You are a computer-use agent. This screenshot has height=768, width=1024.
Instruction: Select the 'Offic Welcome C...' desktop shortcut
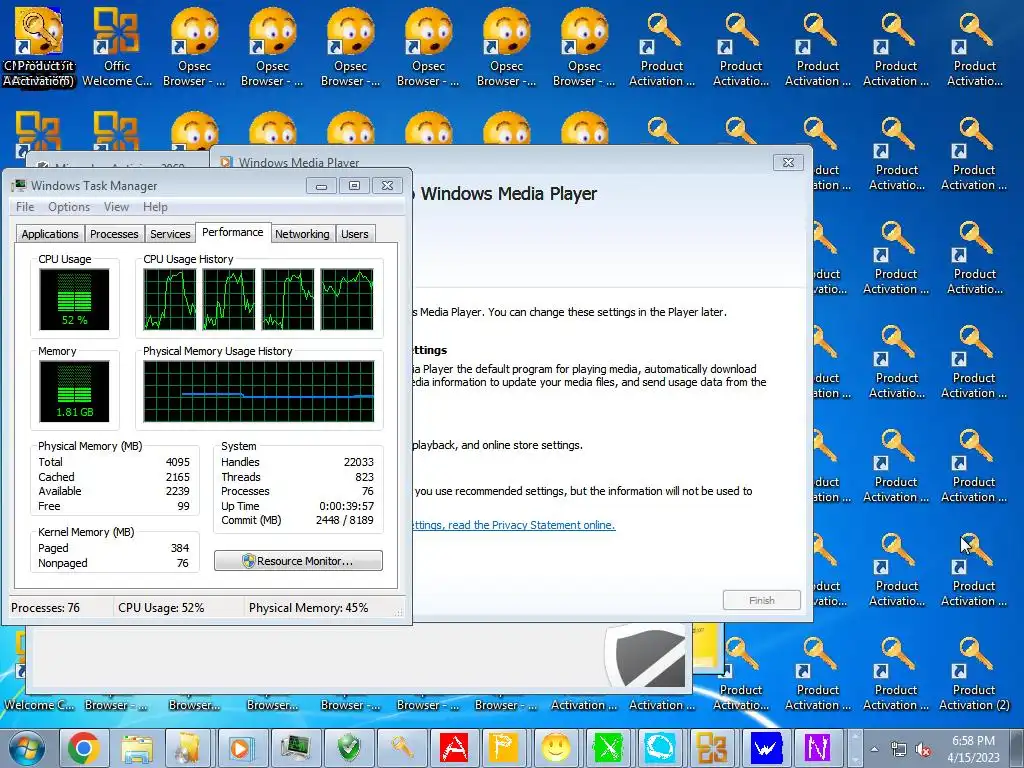(116, 46)
